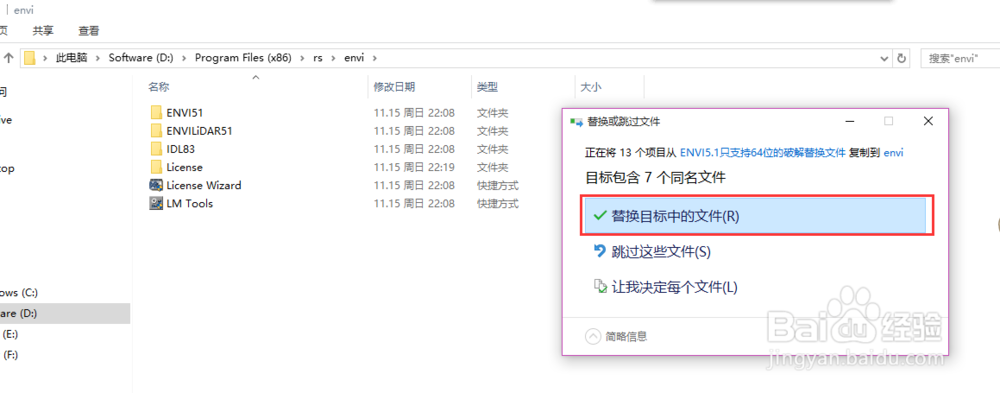Open destination link envi in dialog
Image resolution: width=1000 pixels, height=393 pixels.
pos(893,153)
